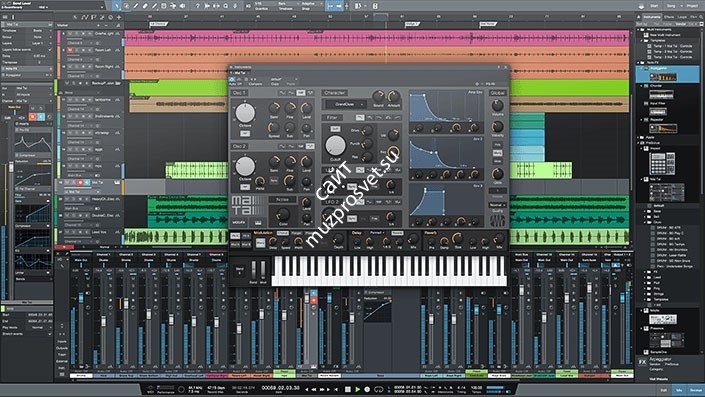The height and width of the screenshot is (397, 705).
Task: Select the Bend tool in the toolbar
Action: [x=173, y=6]
